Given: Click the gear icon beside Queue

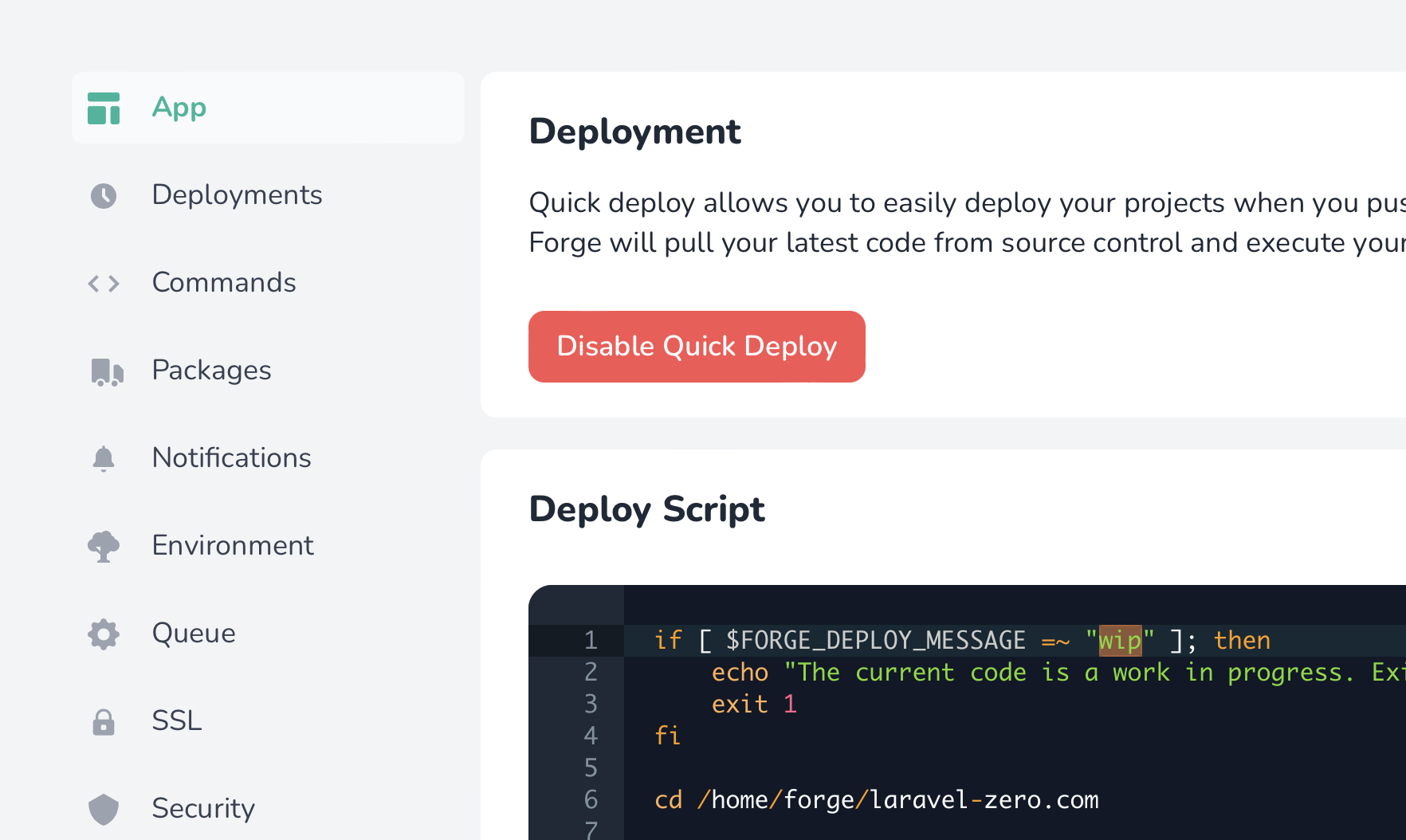Looking at the screenshot, I should [x=103, y=634].
